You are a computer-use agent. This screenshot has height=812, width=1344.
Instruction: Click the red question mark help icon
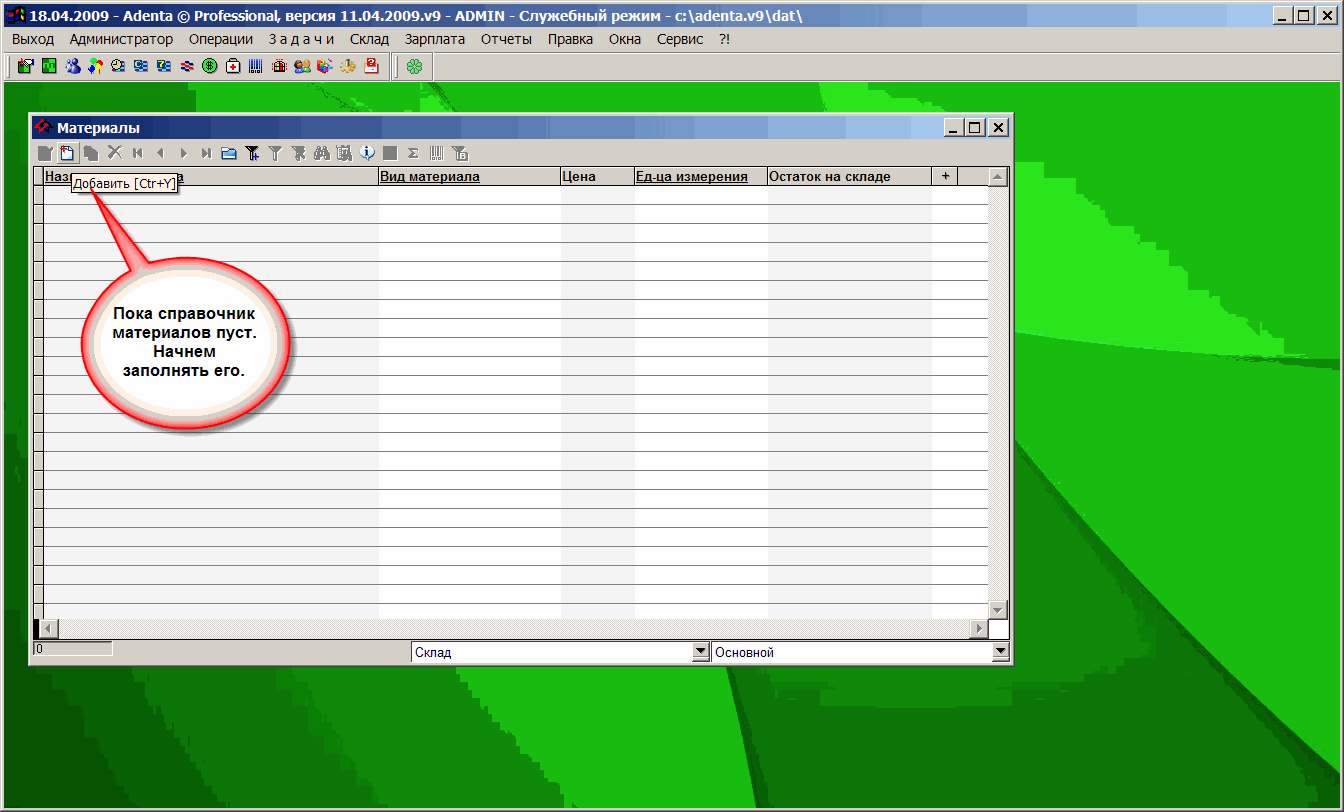tap(371, 66)
